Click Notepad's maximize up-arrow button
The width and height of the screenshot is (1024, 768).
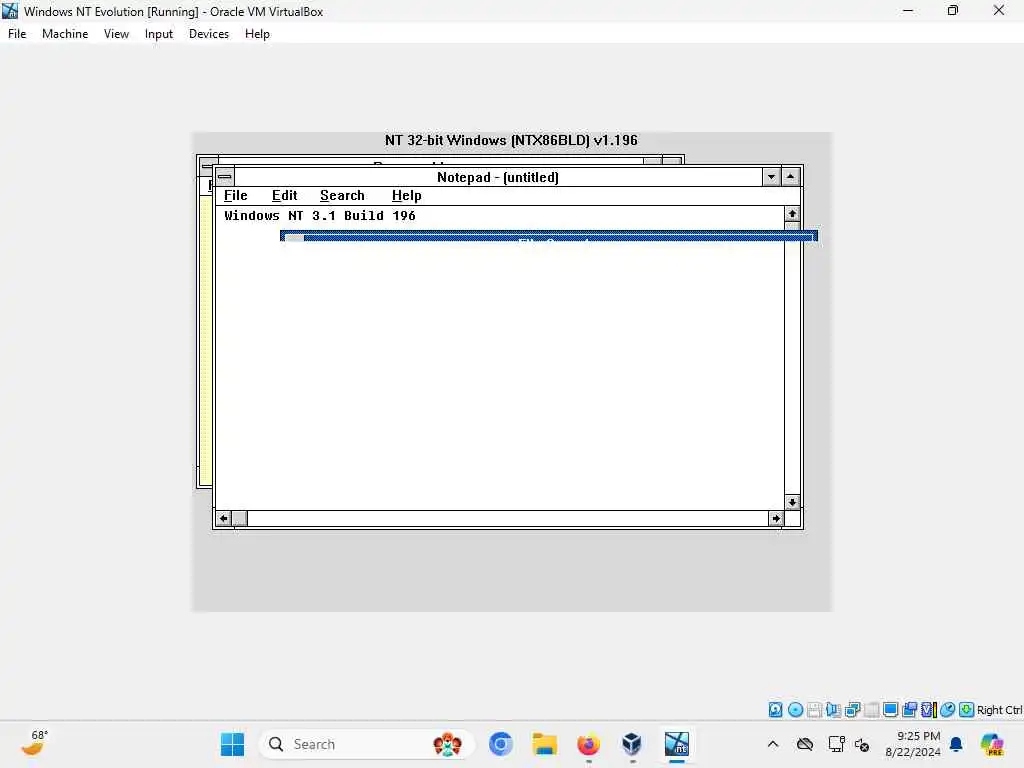[x=790, y=177]
